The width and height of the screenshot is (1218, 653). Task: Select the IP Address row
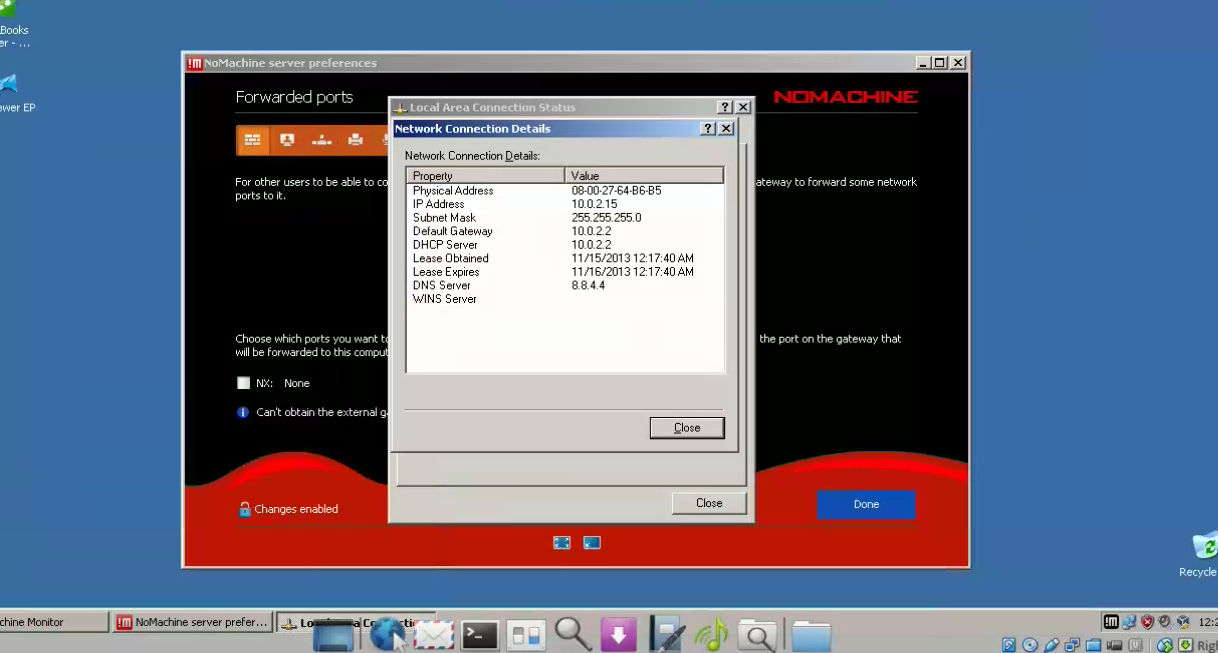[x=565, y=204]
